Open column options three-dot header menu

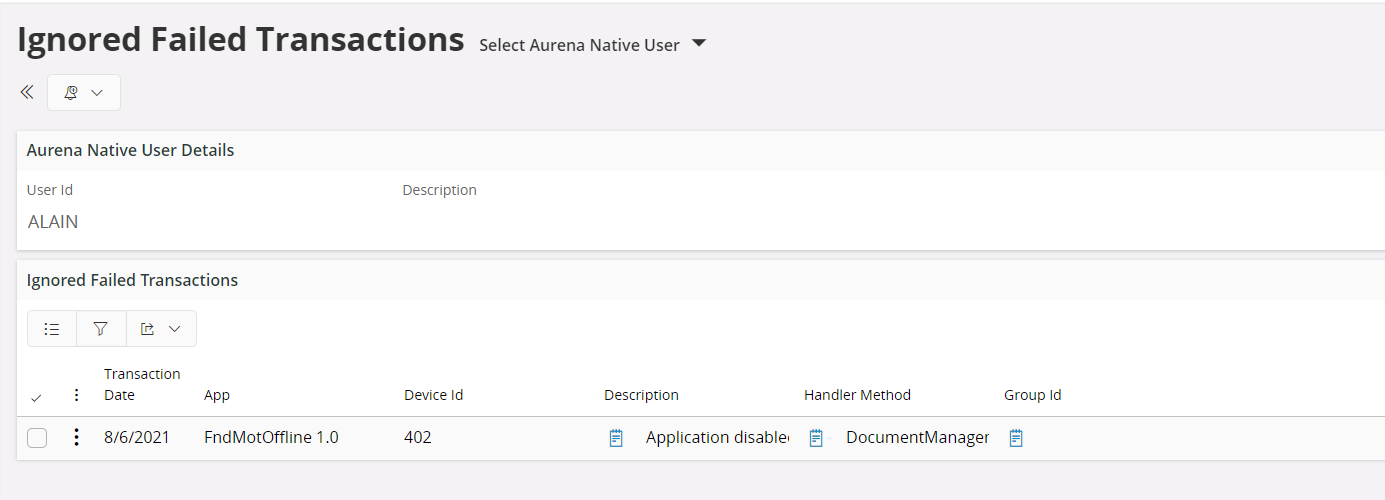(77, 395)
